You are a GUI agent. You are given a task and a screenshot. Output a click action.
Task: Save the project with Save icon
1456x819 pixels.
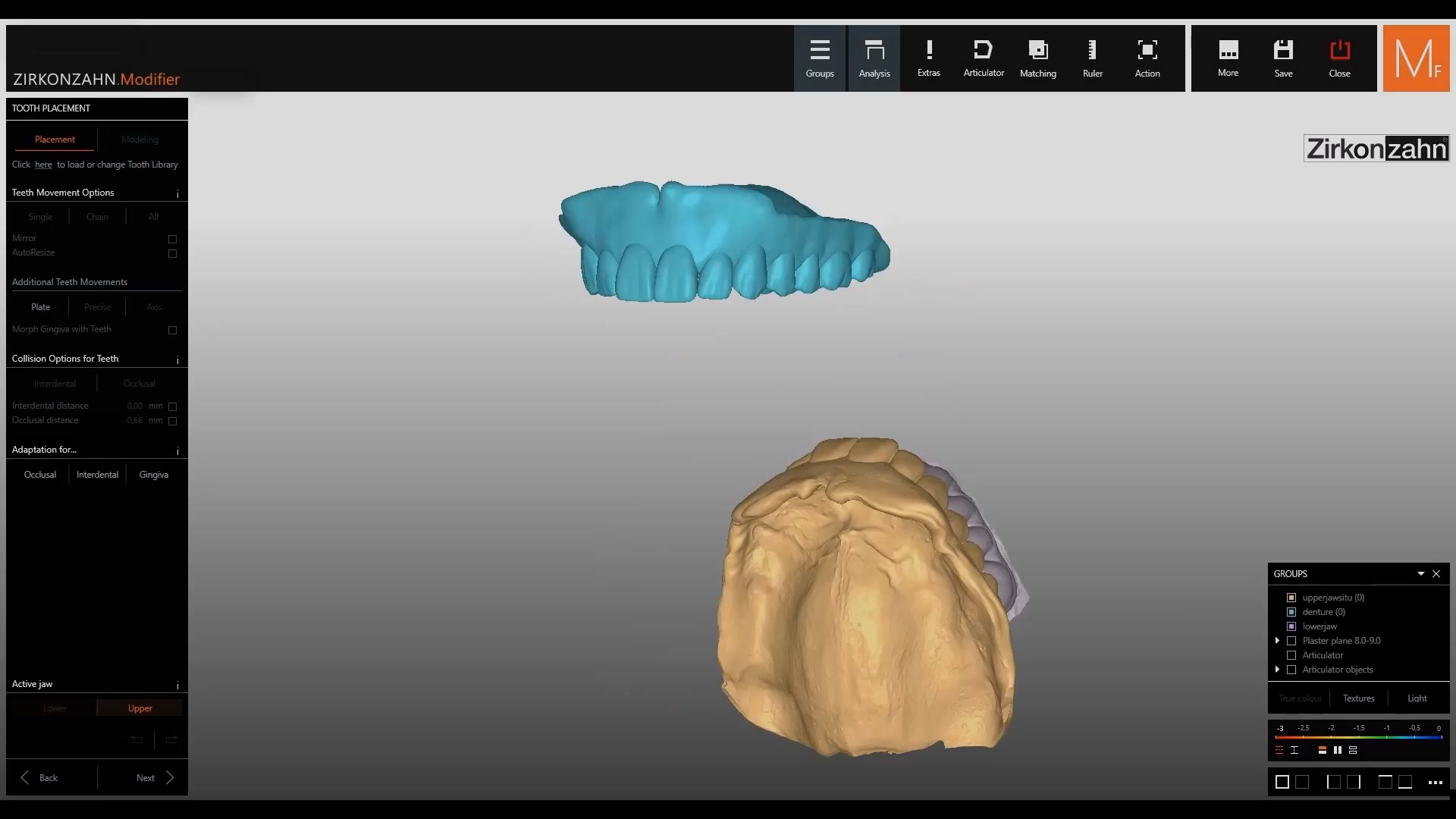[x=1283, y=58]
